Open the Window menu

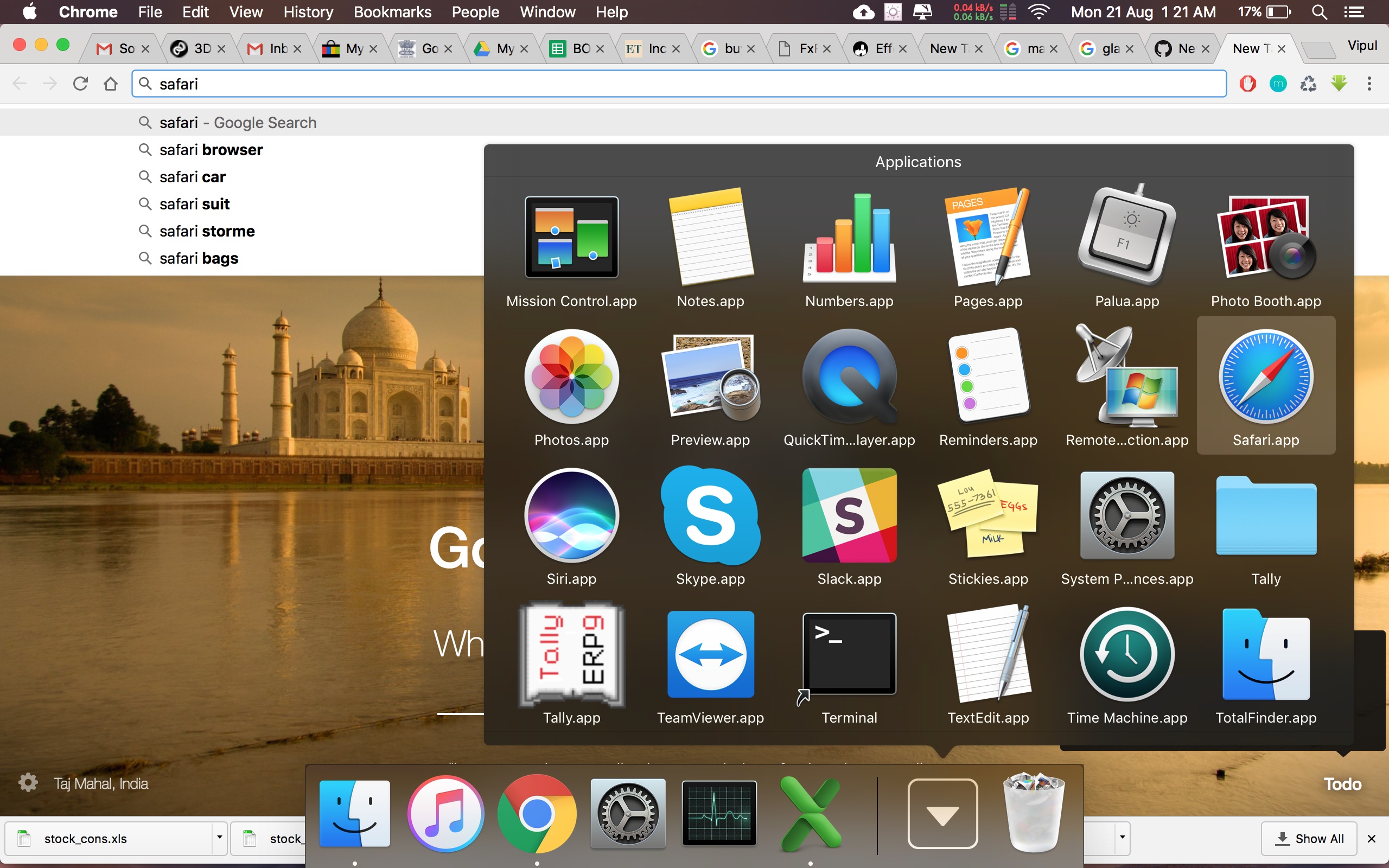547,12
